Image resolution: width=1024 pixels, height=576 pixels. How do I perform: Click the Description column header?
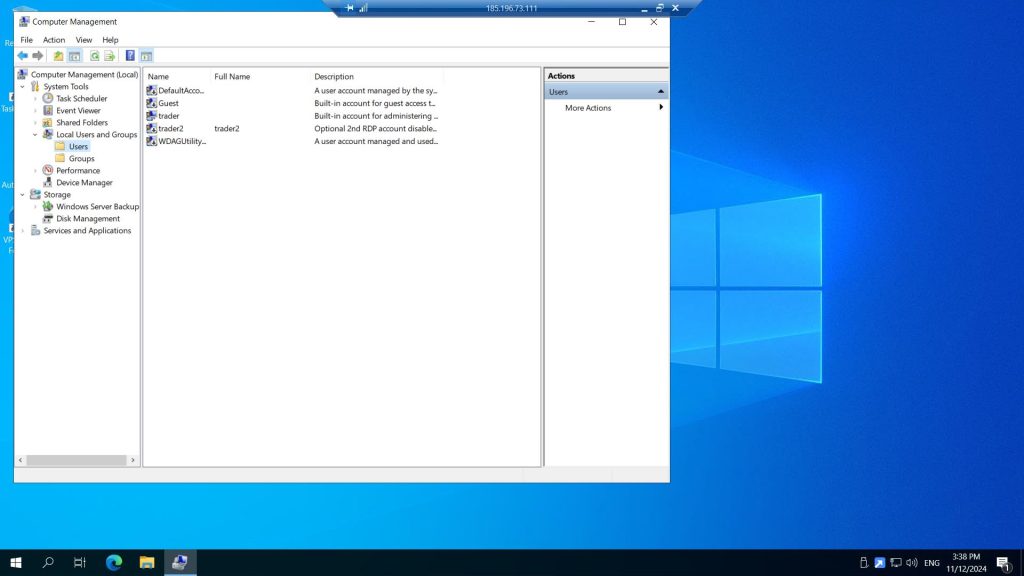tap(334, 77)
